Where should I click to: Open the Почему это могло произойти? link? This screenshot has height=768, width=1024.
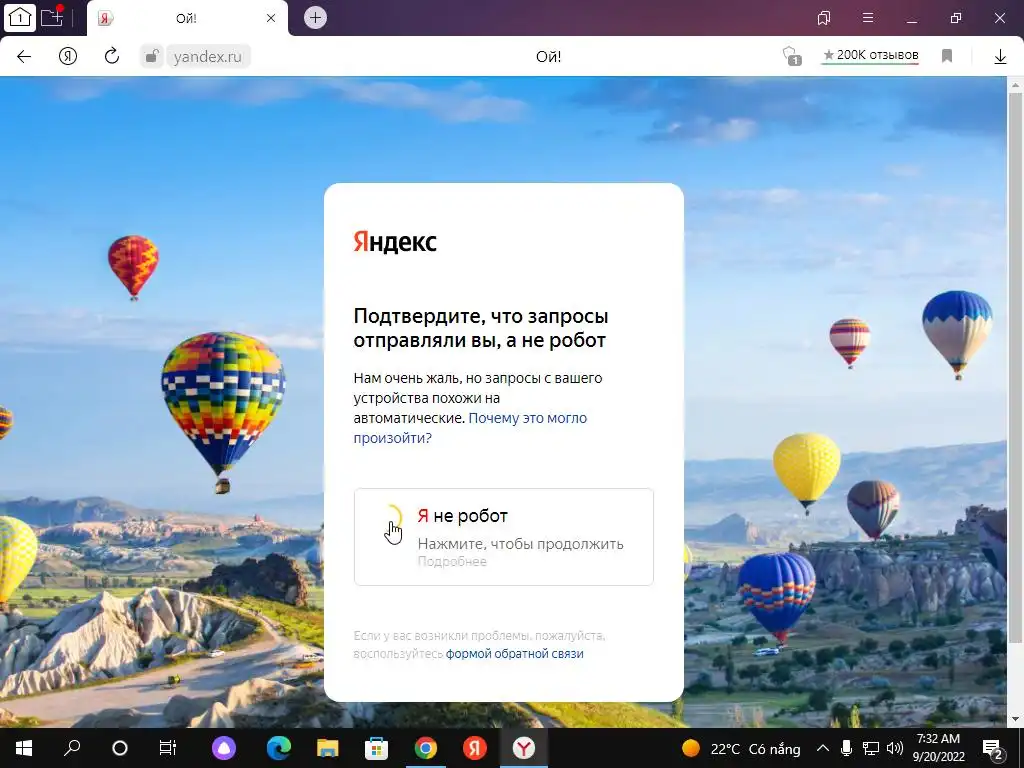pyautogui.click(x=470, y=428)
